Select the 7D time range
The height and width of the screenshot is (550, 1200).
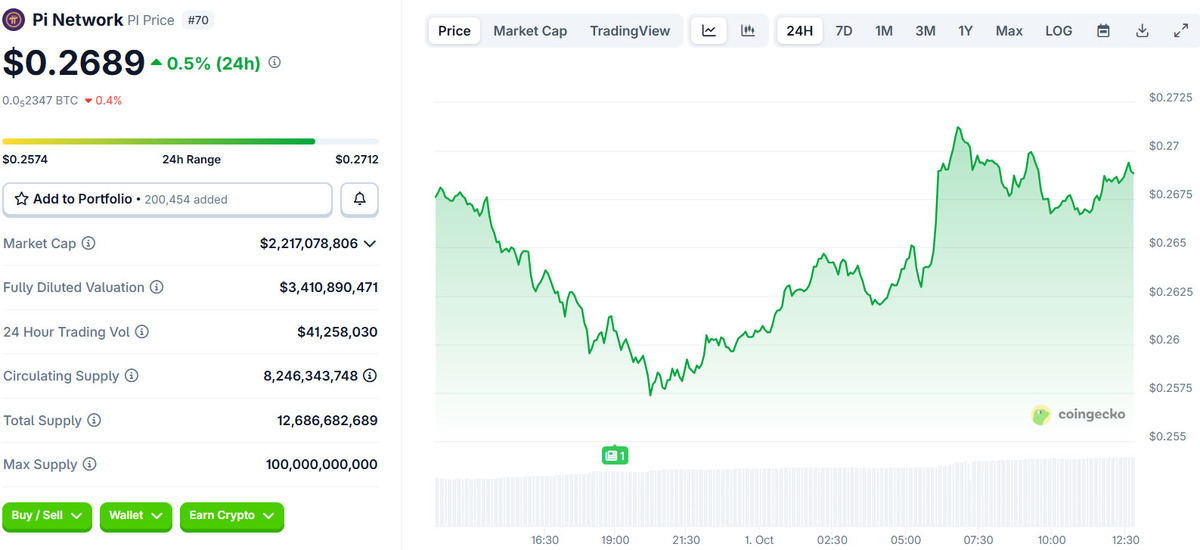point(843,31)
